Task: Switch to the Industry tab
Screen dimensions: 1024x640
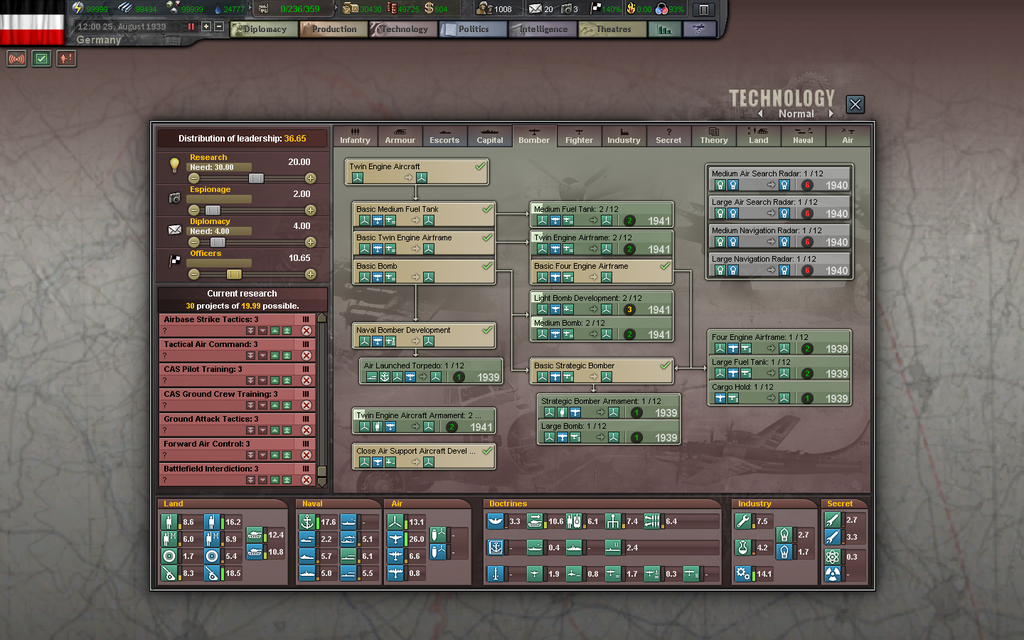Action: click(624, 136)
